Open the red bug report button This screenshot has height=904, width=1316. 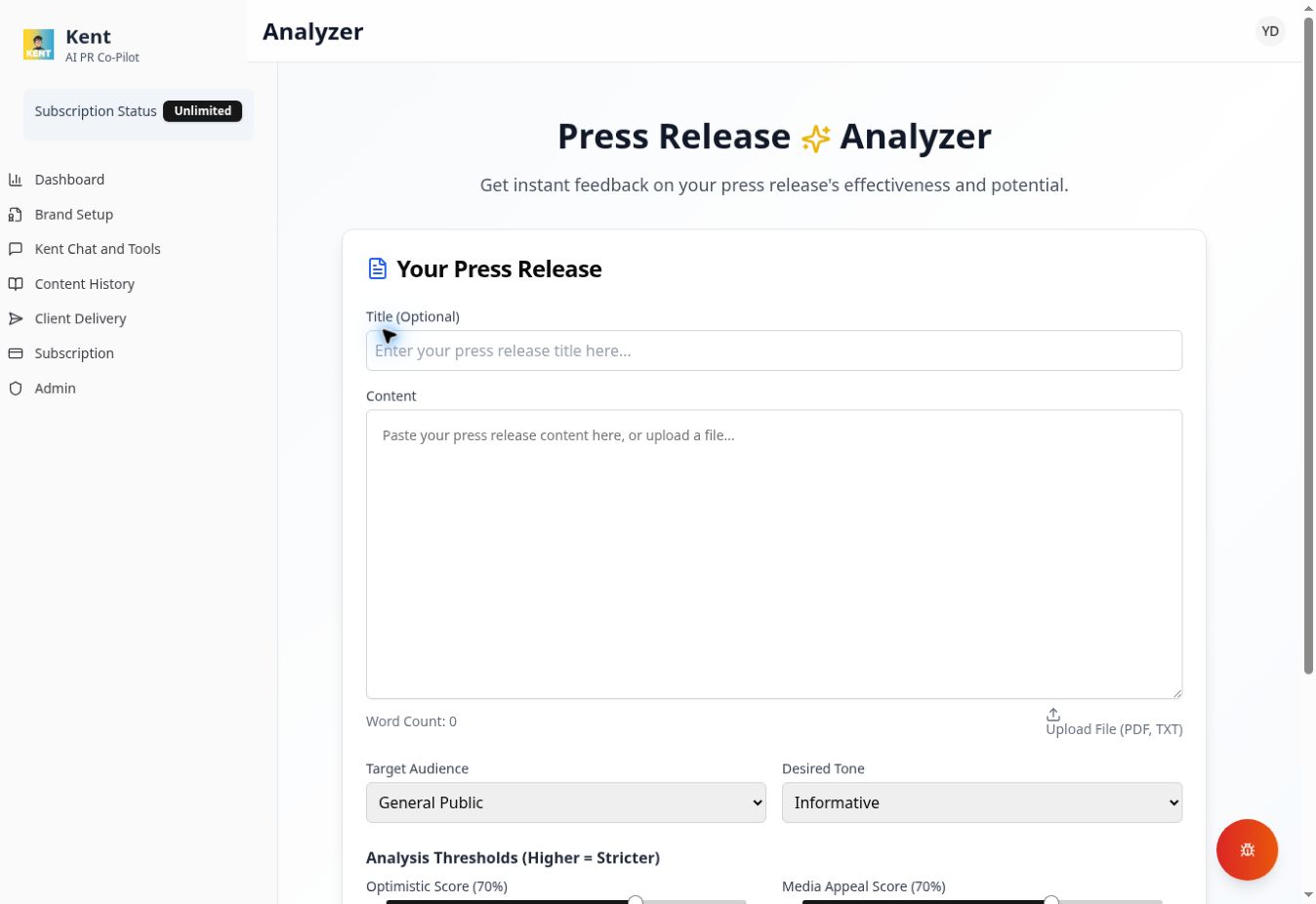tap(1247, 849)
